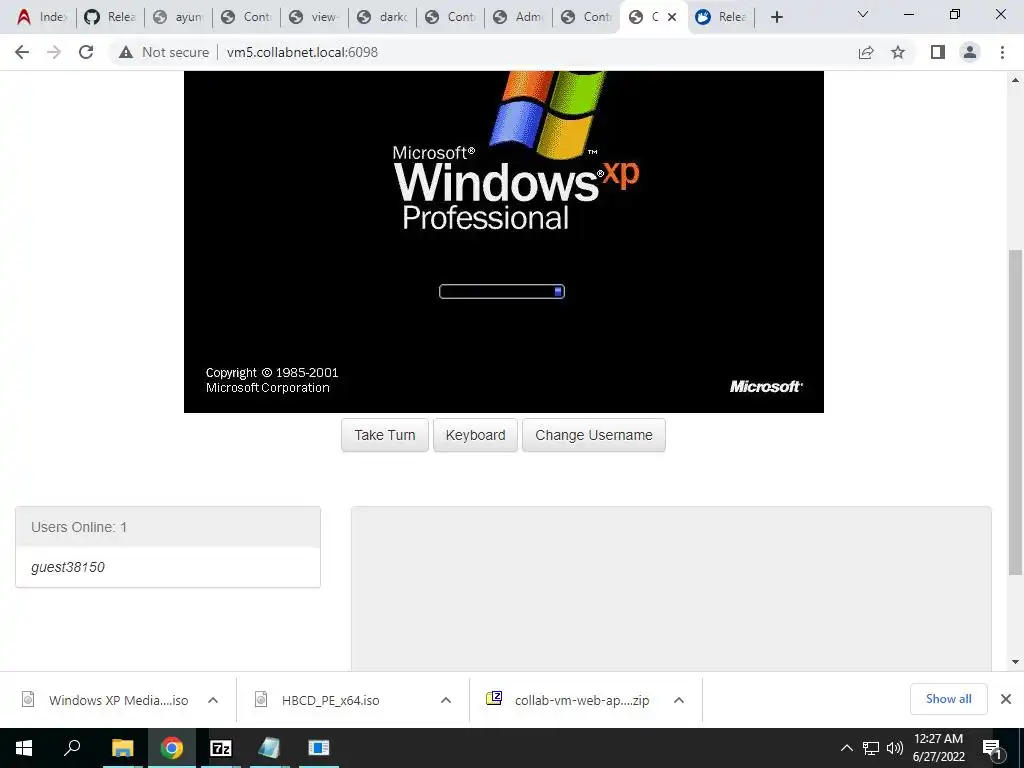The image size is (1024, 768).
Task: Switch to the ayun tab
Action: point(178,17)
